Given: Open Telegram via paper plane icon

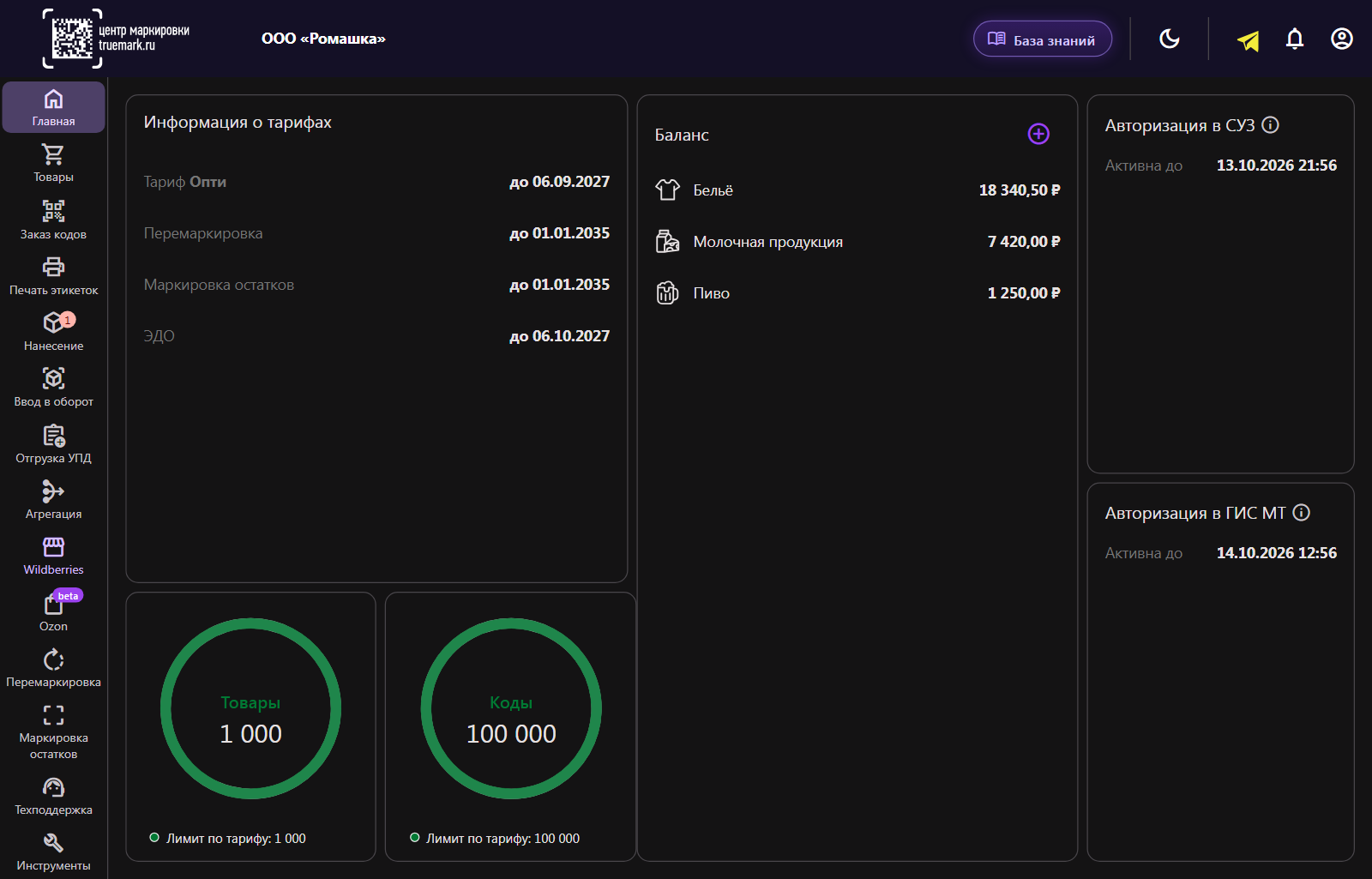Looking at the screenshot, I should pos(1249,39).
